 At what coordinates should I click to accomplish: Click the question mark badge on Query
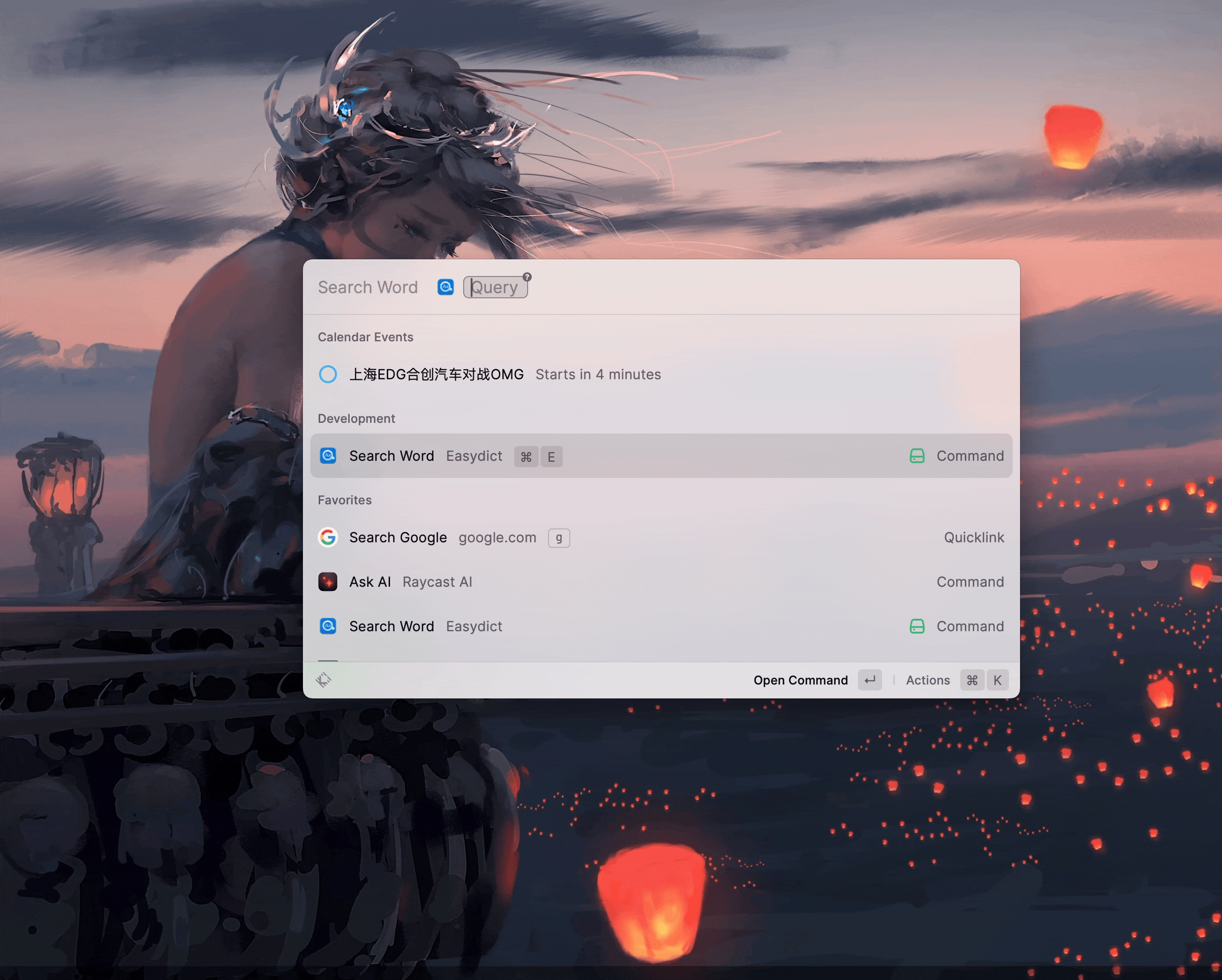[527, 277]
